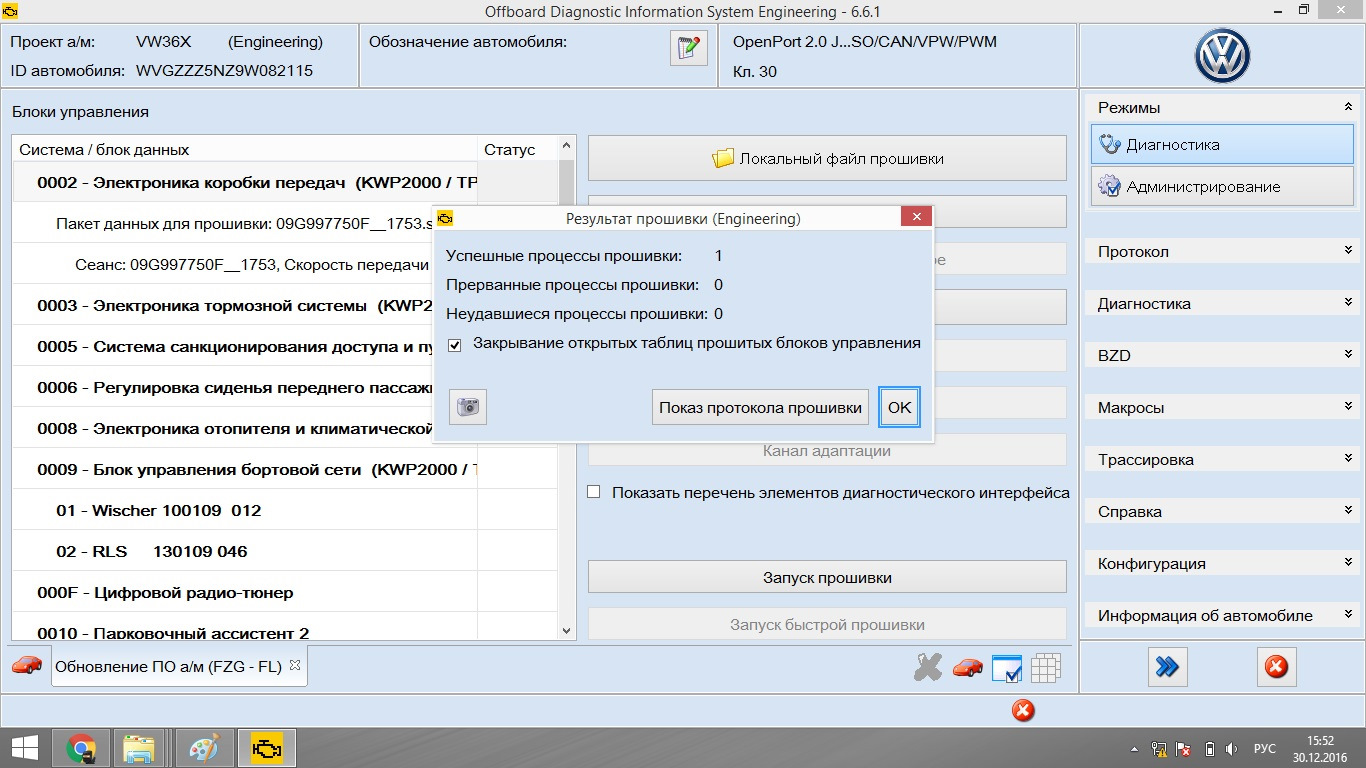Image resolution: width=1366 pixels, height=768 pixels.
Task: Select Администрирование mode button
Action: click(x=1222, y=186)
